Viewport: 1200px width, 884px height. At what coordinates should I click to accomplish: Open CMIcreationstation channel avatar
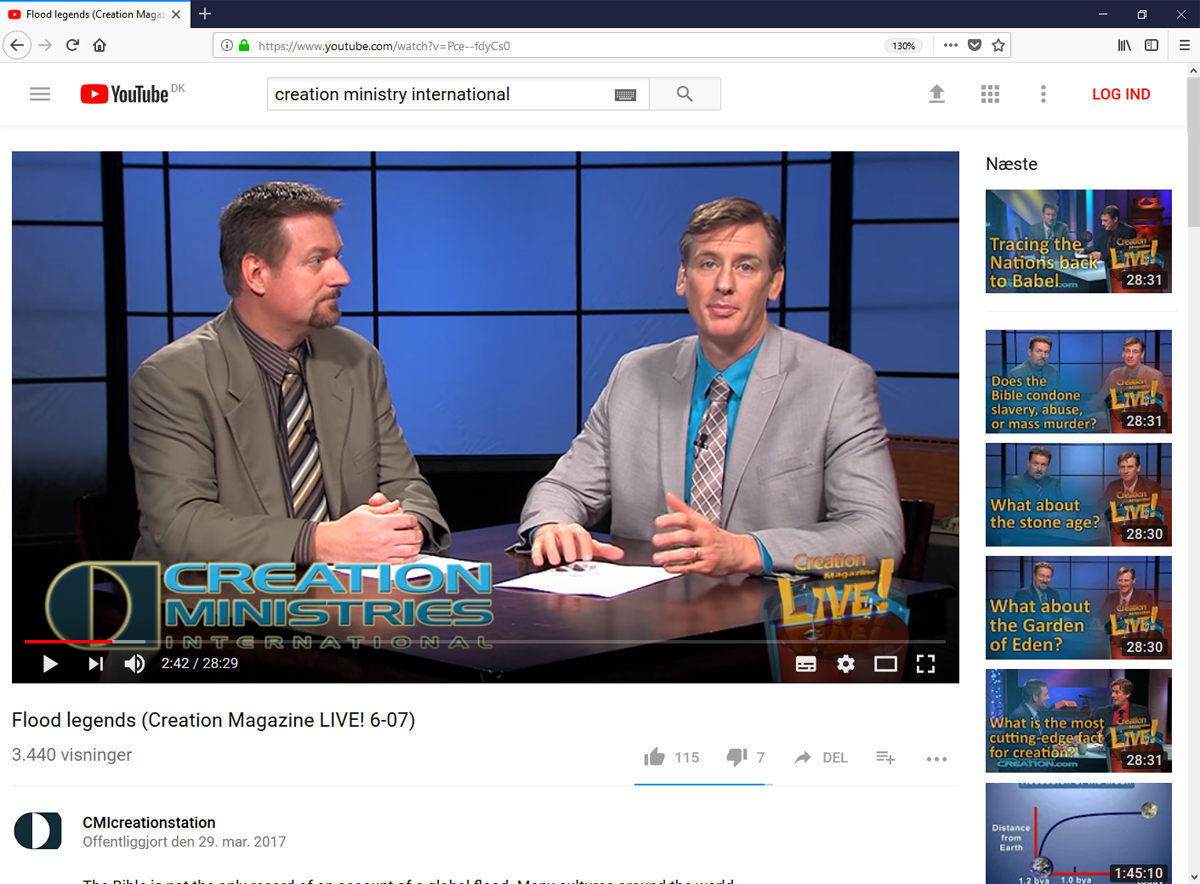click(x=37, y=831)
